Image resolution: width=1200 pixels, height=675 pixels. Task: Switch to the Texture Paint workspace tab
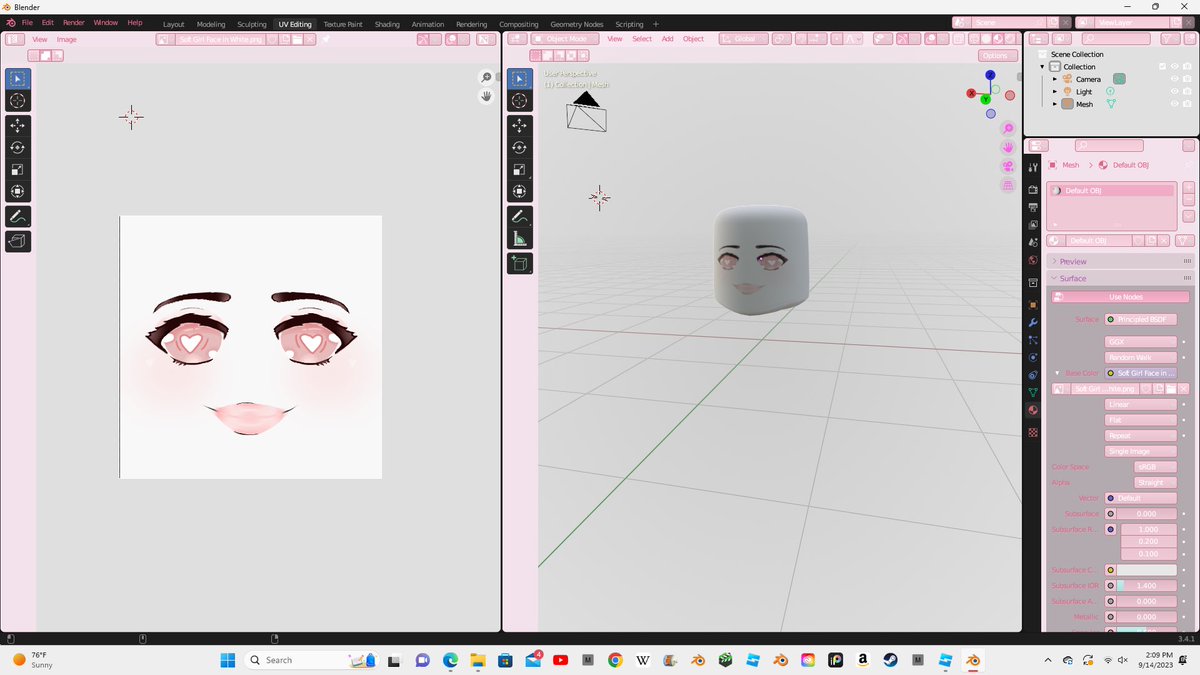pyautogui.click(x=343, y=24)
